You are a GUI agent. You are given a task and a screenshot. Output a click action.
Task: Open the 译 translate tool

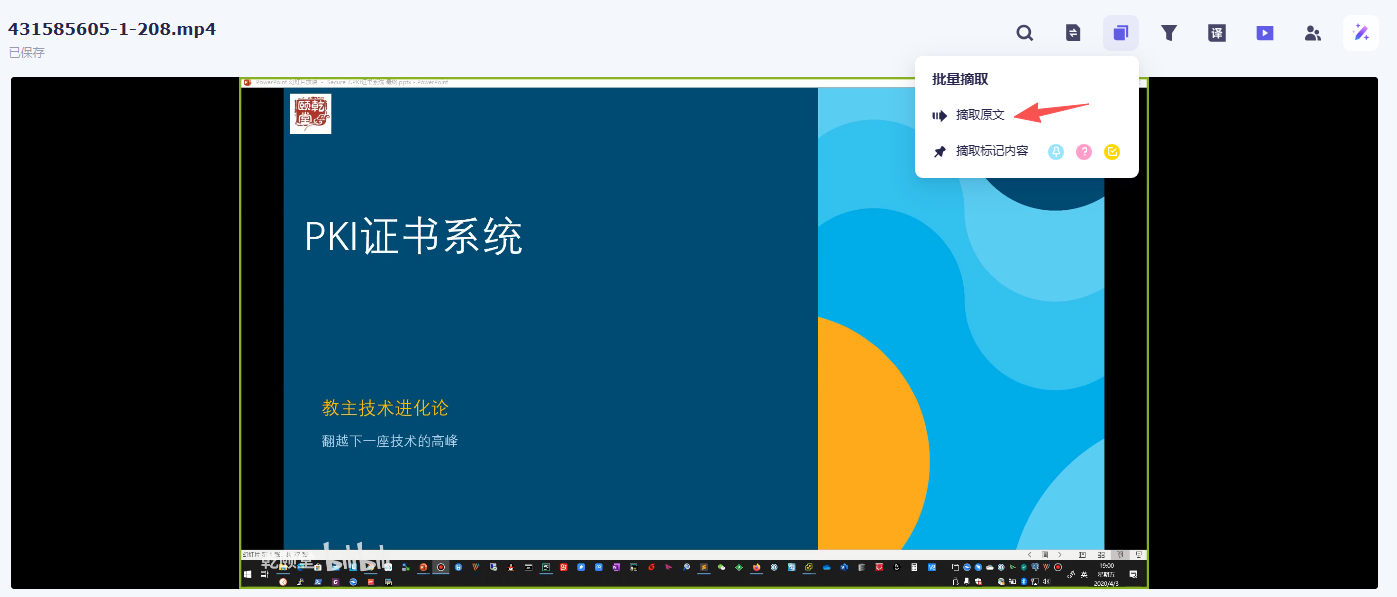(x=1216, y=32)
